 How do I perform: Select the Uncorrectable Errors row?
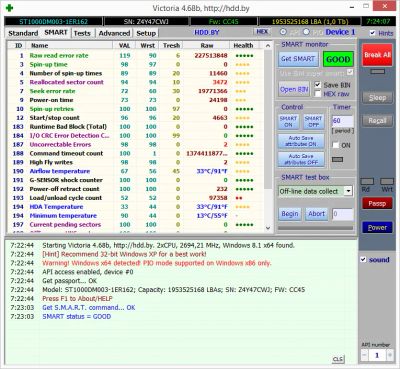point(135,145)
